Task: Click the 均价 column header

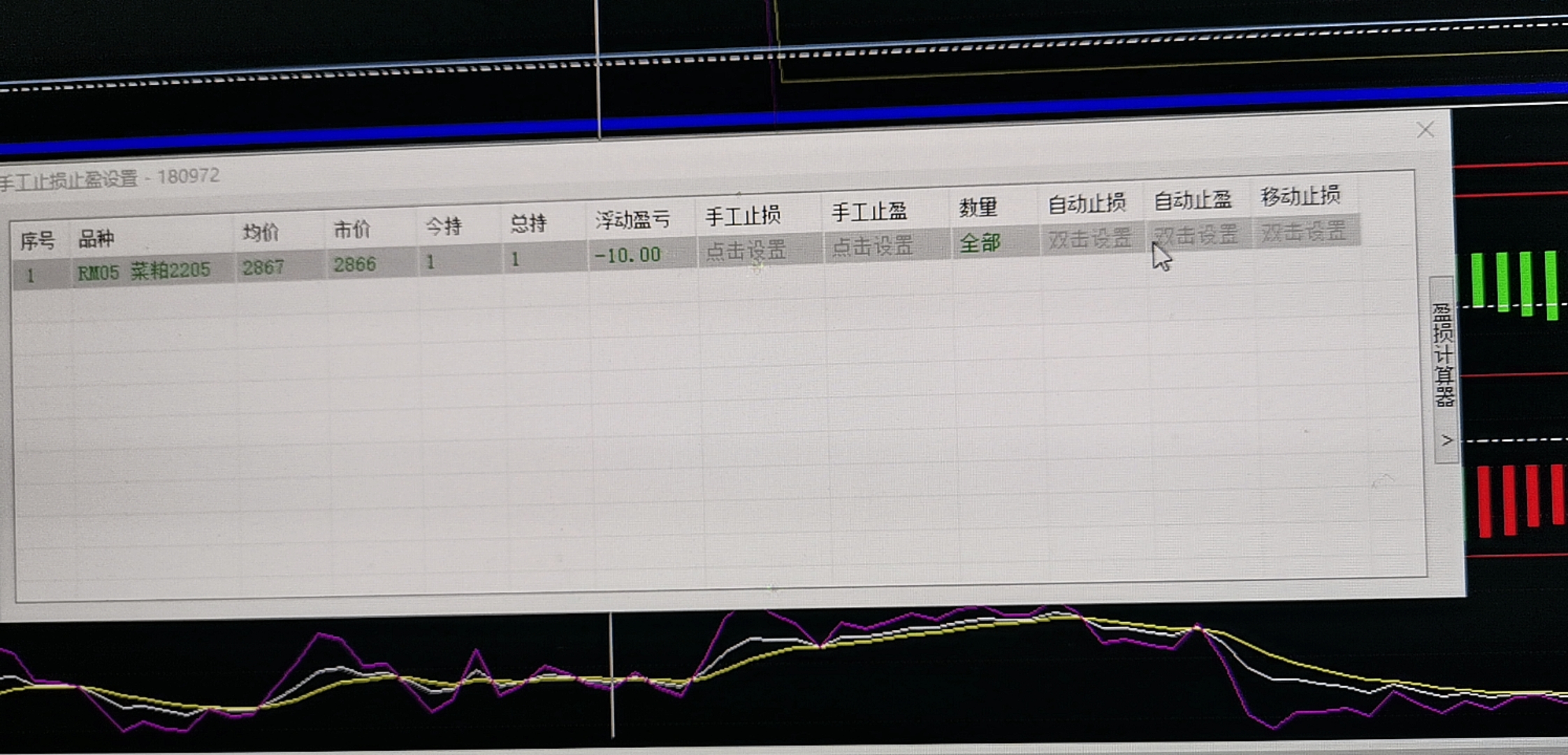Action: [261, 232]
